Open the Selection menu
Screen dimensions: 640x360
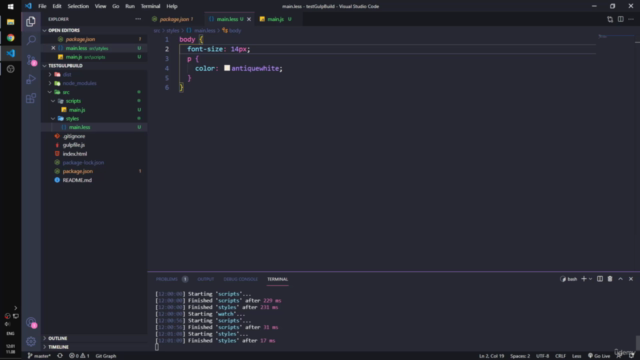[78, 6]
